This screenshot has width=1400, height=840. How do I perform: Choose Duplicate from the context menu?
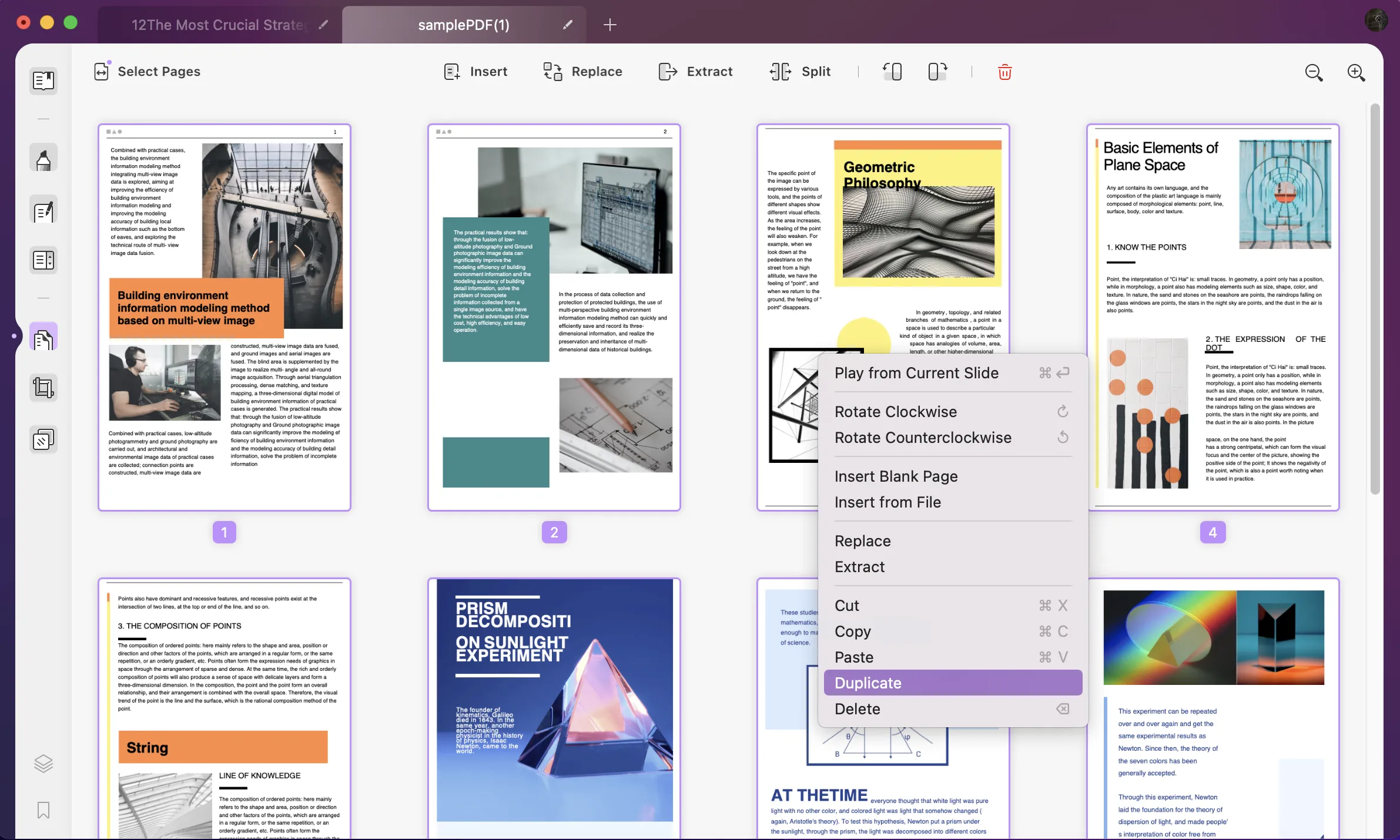(868, 682)
